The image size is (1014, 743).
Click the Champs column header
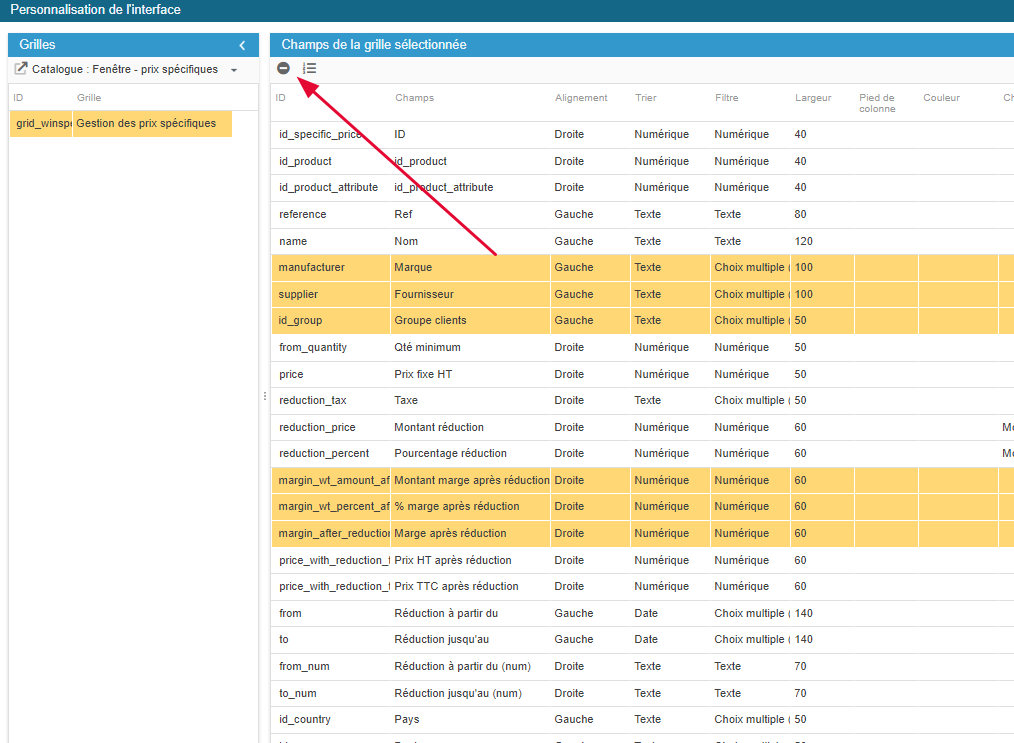tap(414, 98)
